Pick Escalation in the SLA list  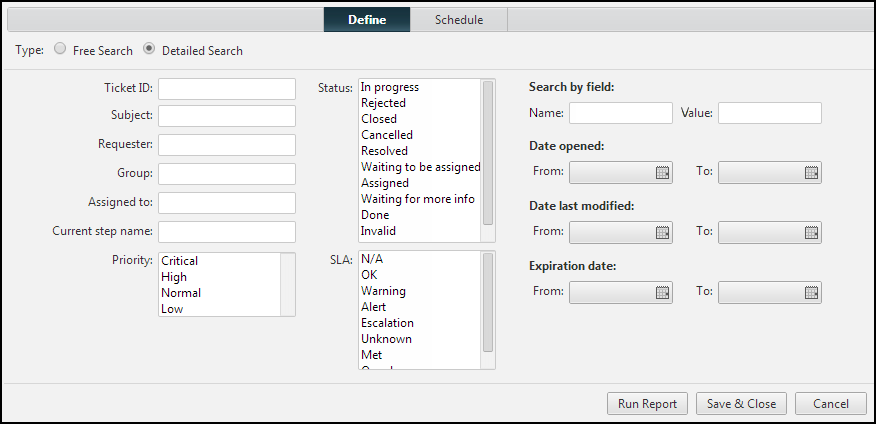(387, 323)
